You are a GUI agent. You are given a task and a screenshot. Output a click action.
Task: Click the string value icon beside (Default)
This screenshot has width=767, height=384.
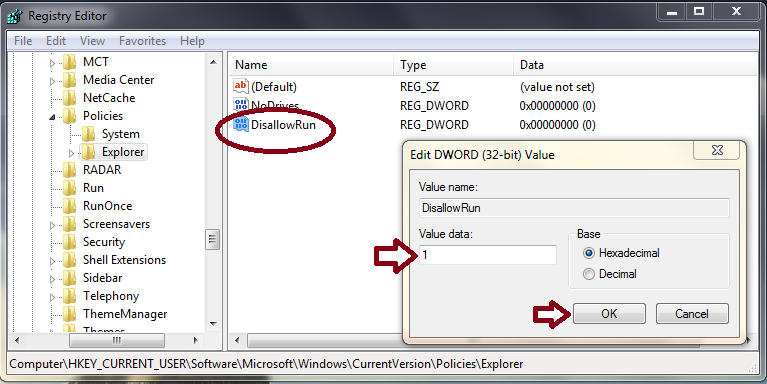tap(241, 87)
